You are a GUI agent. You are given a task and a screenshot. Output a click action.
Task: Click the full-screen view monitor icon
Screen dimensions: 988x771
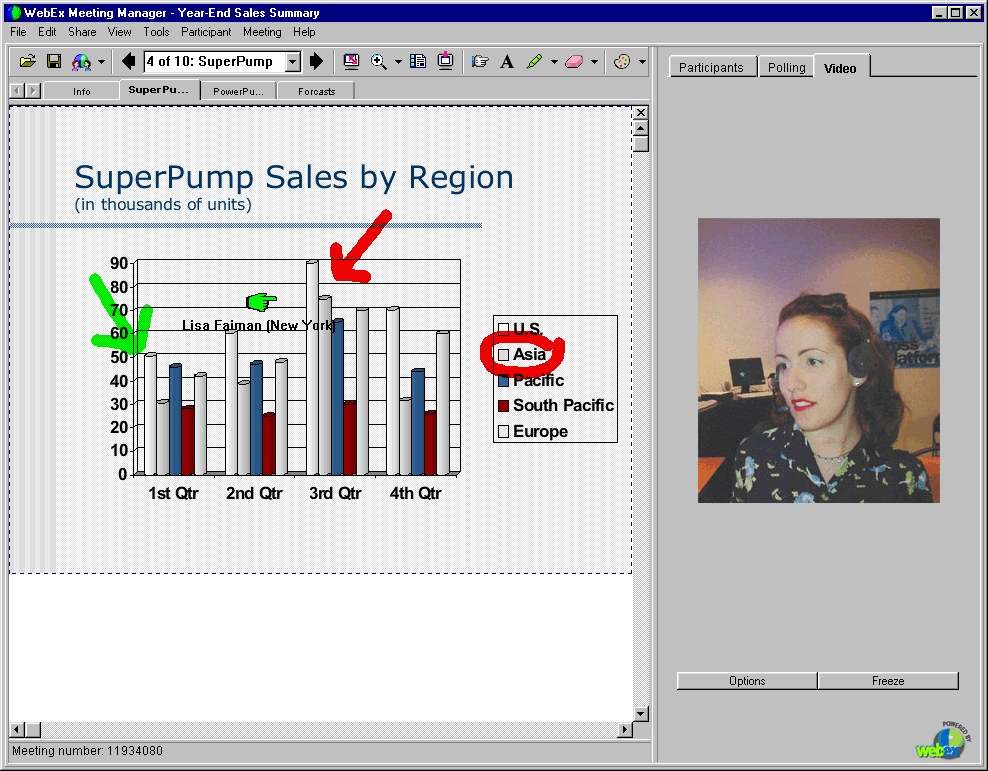351,61
